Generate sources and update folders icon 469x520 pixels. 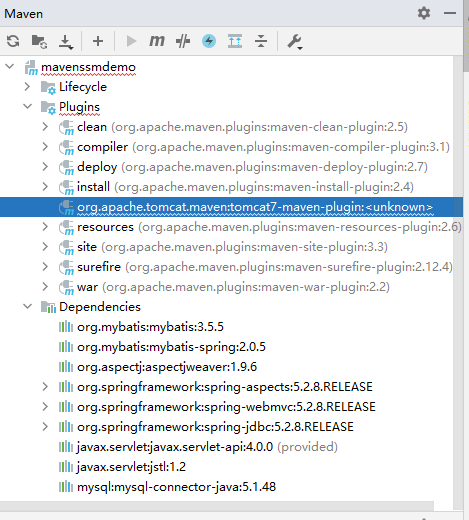coord(39,41)
